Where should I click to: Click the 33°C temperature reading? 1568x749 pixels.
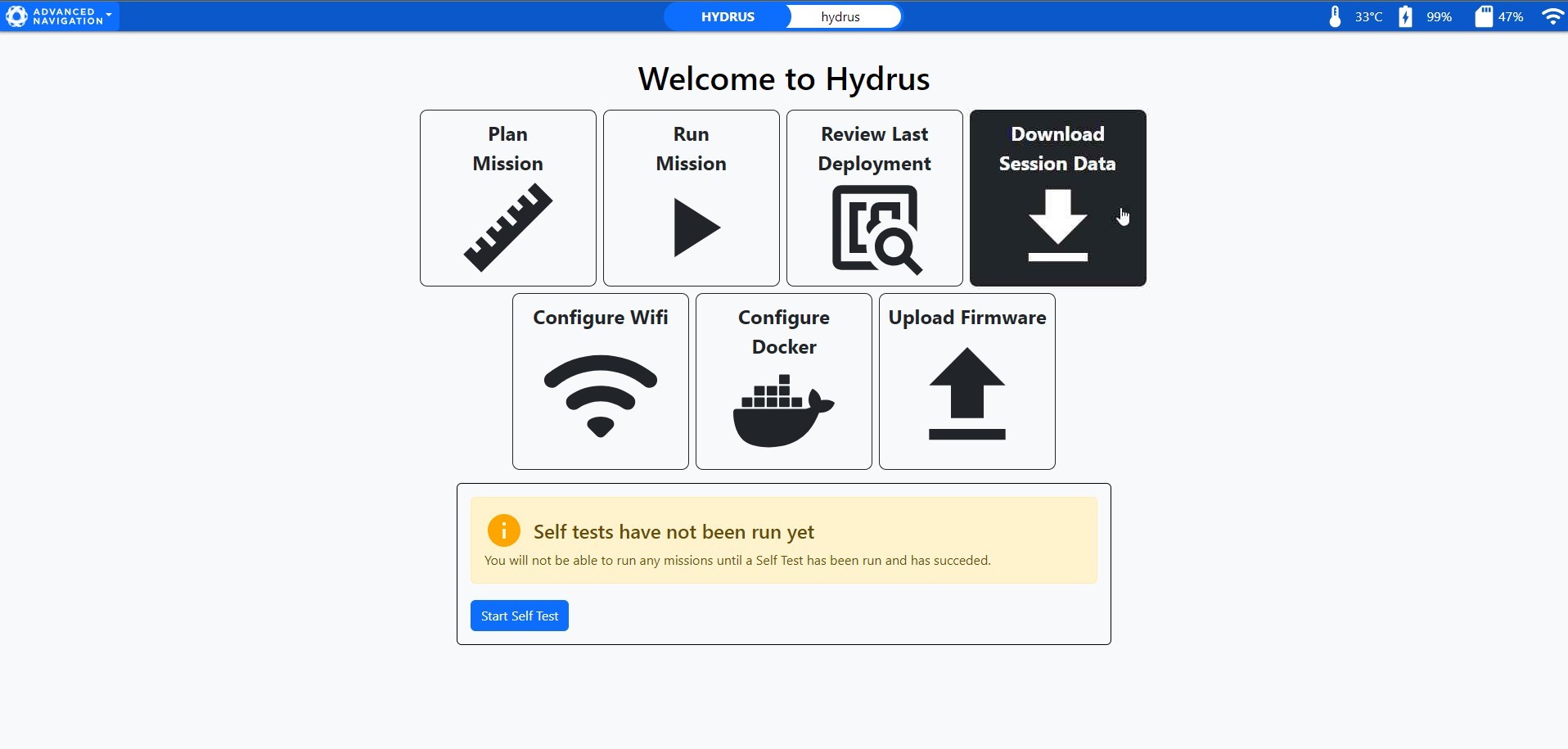coord(1368,17)
